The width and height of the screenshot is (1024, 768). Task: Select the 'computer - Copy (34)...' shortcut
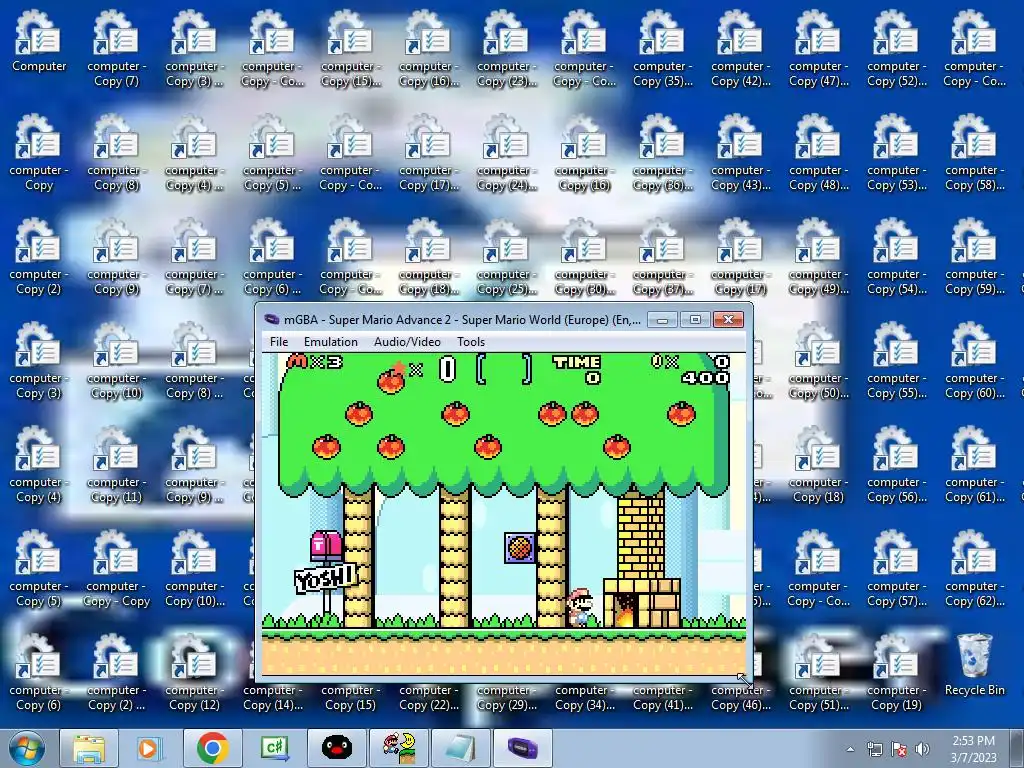click(x=584, y=696)
